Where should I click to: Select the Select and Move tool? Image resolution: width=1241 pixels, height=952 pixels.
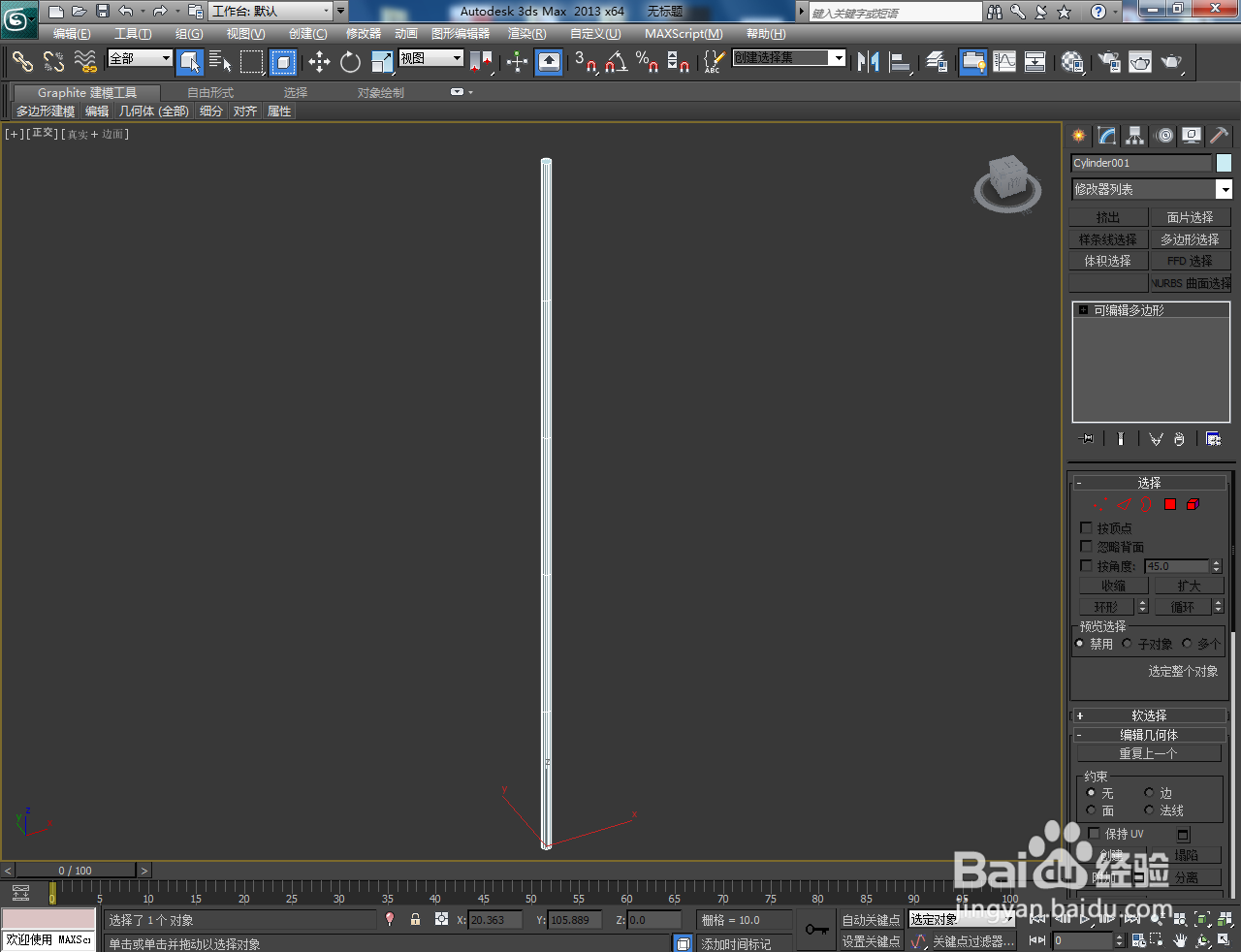[x=320, y=61]
